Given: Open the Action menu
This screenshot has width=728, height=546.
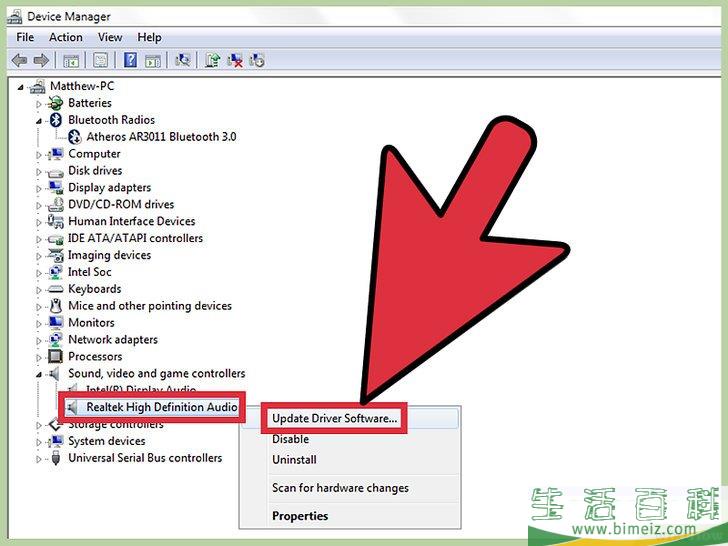Looking at the screenshot, I should point(66,37).
